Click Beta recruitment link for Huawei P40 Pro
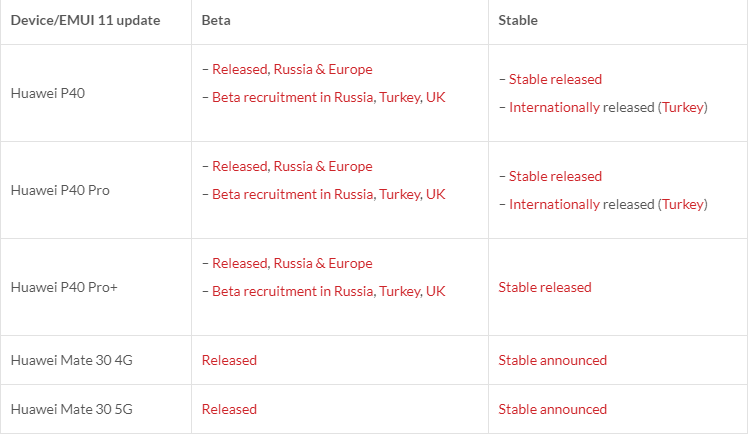 click(x=329, y=194)
